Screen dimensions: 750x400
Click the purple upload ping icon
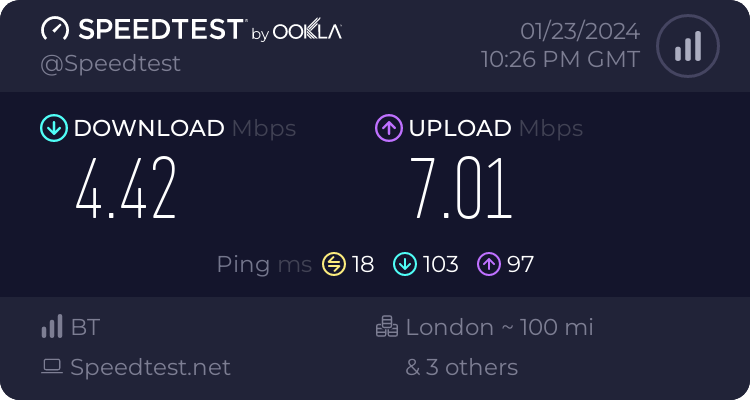click(x=489, y=264)
